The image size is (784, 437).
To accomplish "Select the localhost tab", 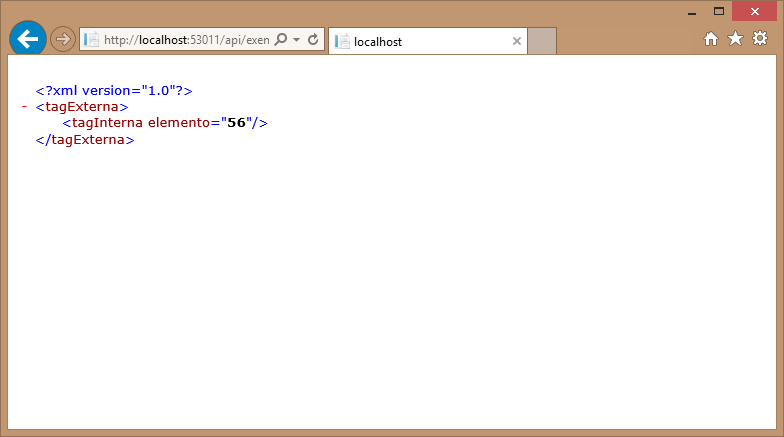I will (x=428, y=41).
